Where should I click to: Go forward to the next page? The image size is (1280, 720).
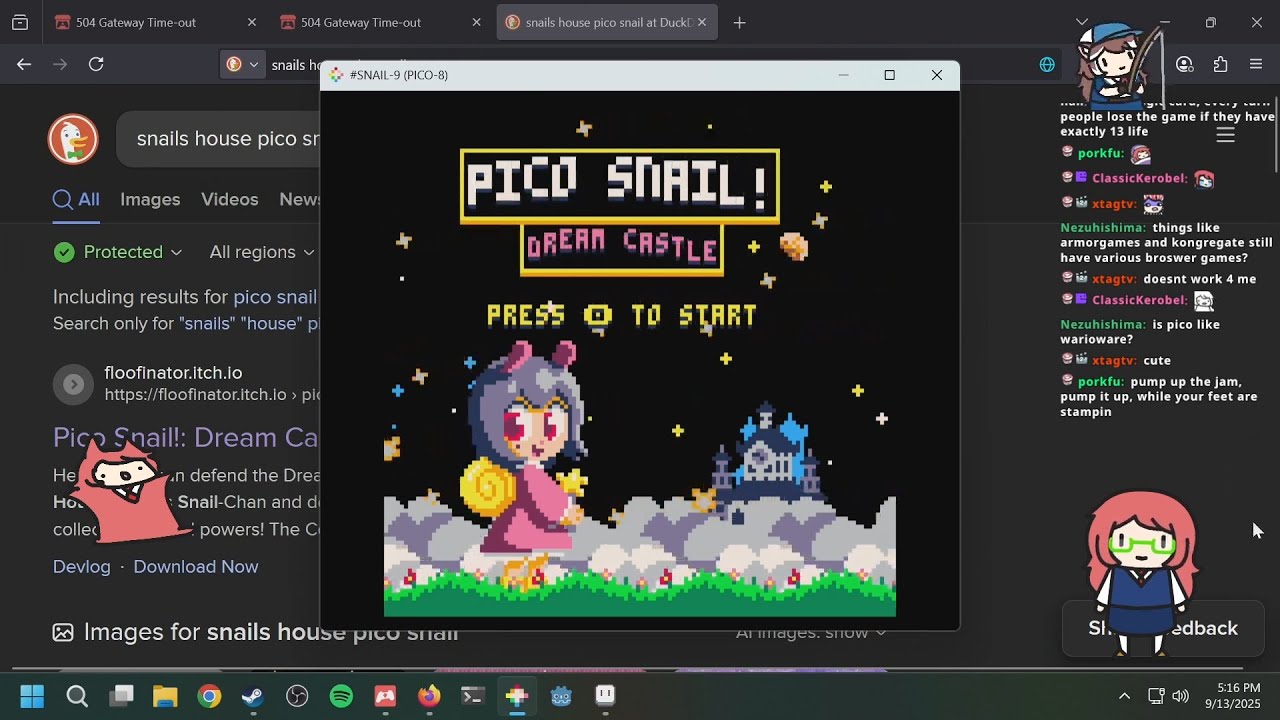coord(60,64)
